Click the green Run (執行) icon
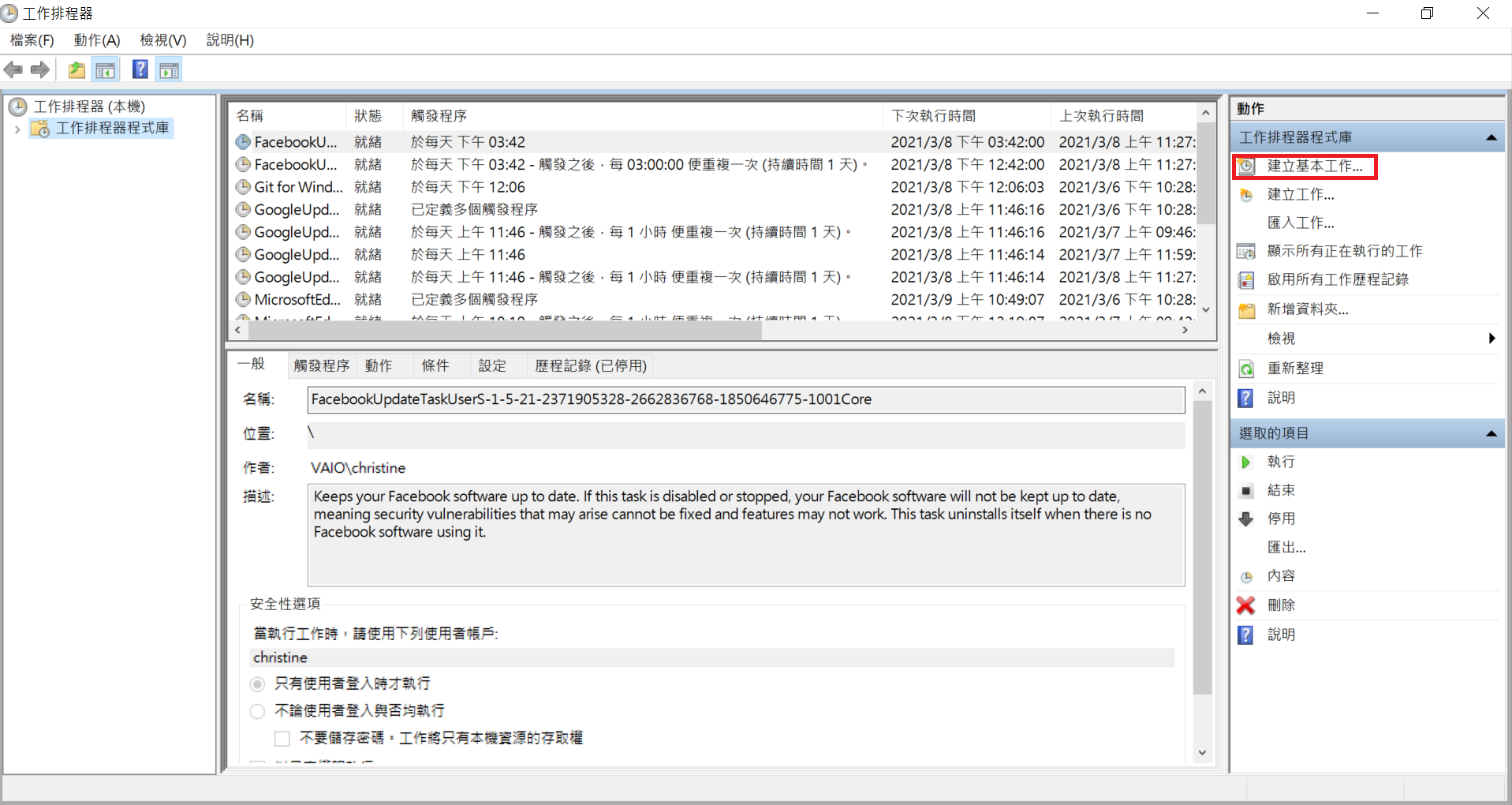 pos(1246,462)
